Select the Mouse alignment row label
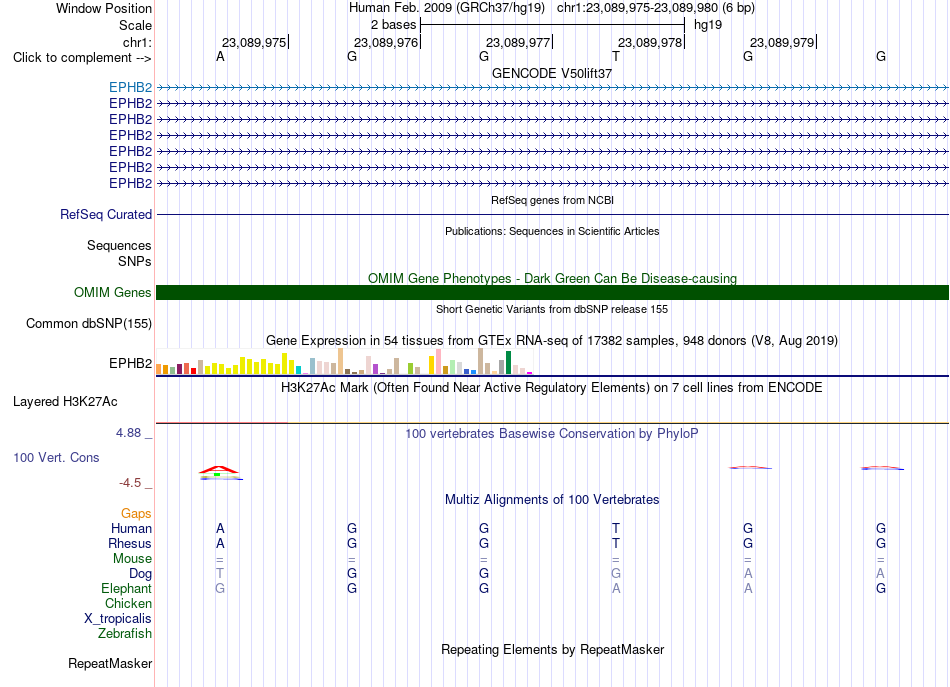The height and width of the screenshot is (687, 950). click(x=132, y=559)
